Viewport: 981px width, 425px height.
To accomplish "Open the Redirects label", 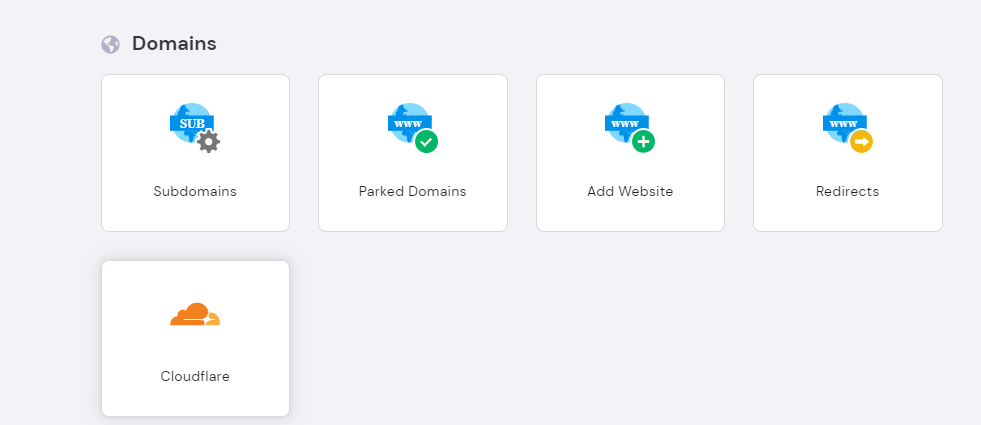I will (848, 191).
